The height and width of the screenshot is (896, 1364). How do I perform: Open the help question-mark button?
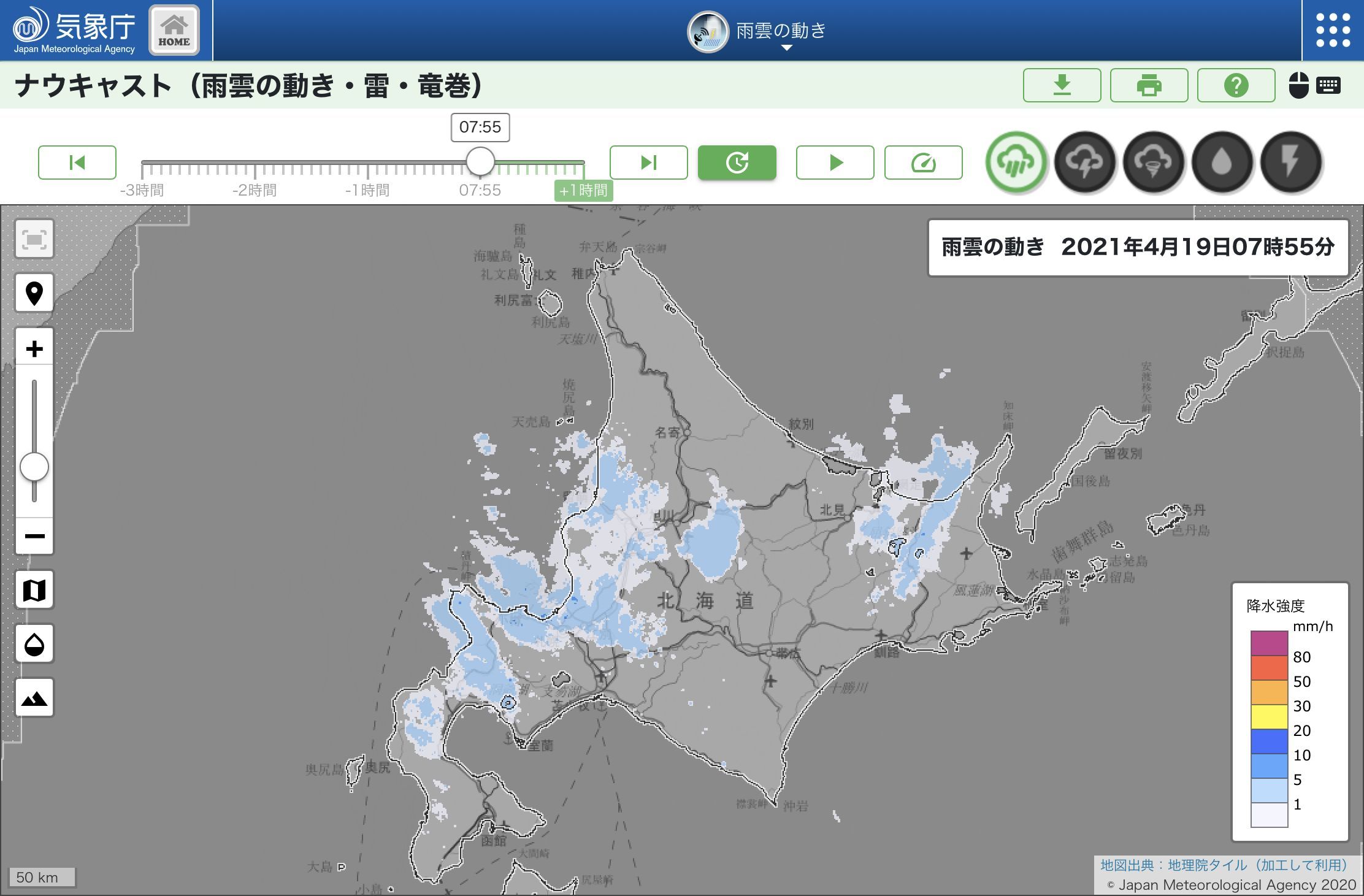click(1236, 85)
